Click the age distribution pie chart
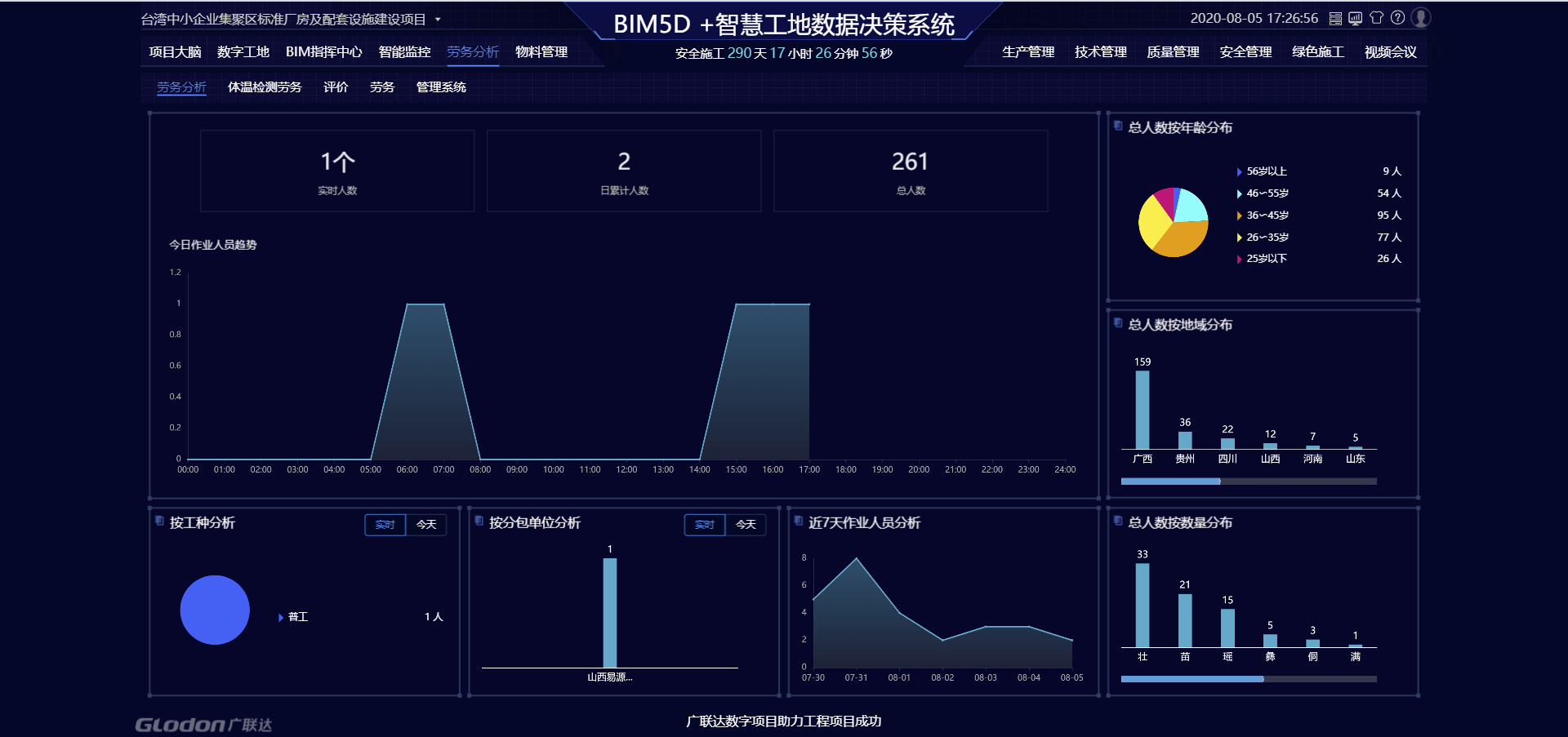Screen dimensions: 1568x737 (x=1174, y=222)
